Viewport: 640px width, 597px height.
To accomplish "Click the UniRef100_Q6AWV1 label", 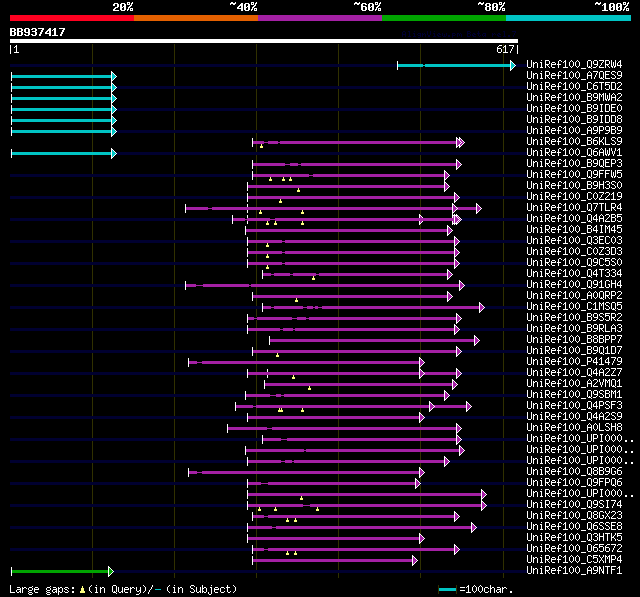I will coord(574,153).
